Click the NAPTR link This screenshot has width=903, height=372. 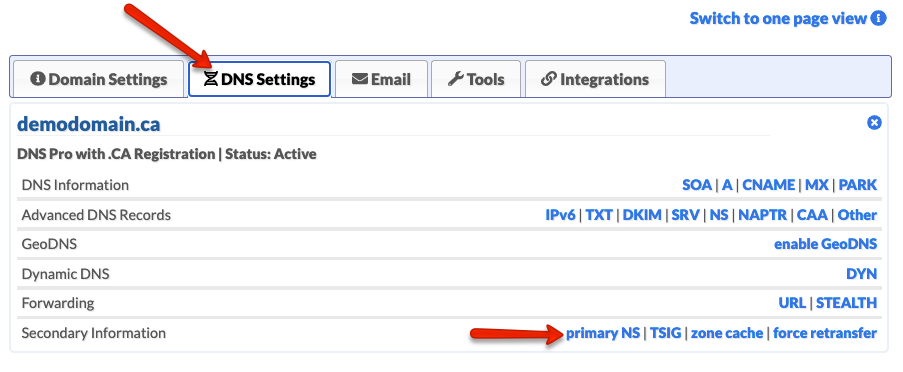(762, 215)
